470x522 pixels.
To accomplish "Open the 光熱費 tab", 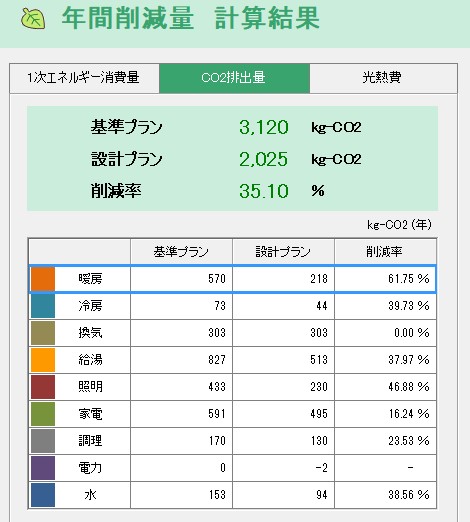I will 383,78.
